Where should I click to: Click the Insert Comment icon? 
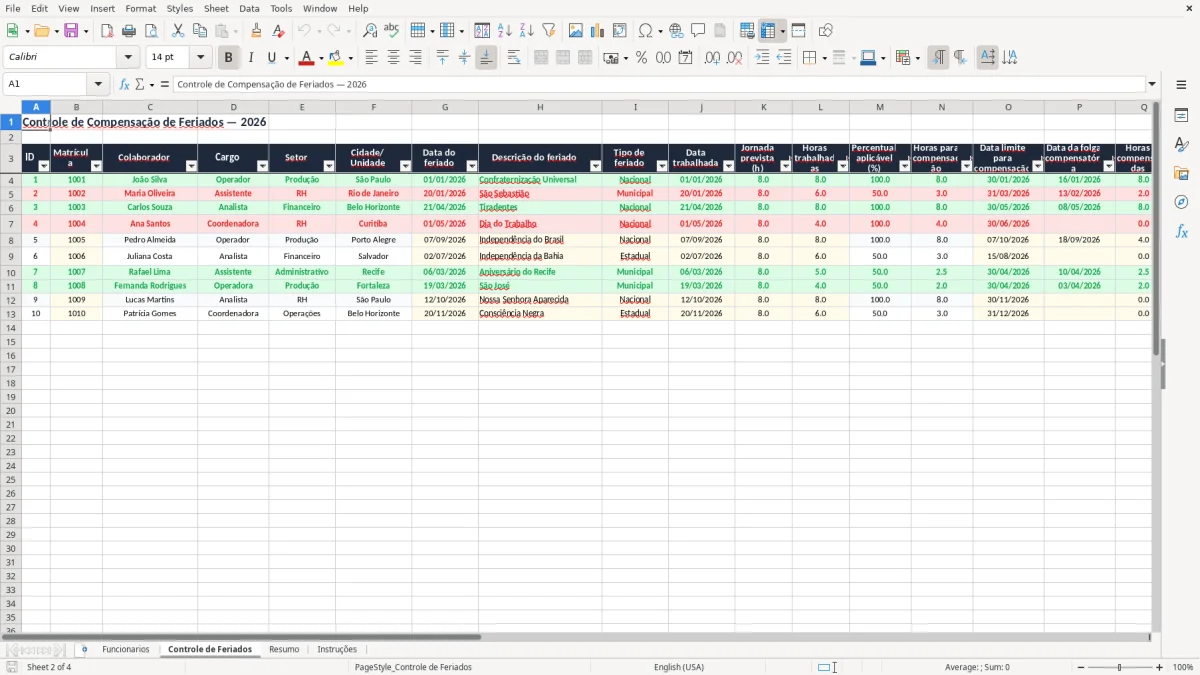pyautogui.click(x=699, y=31)
